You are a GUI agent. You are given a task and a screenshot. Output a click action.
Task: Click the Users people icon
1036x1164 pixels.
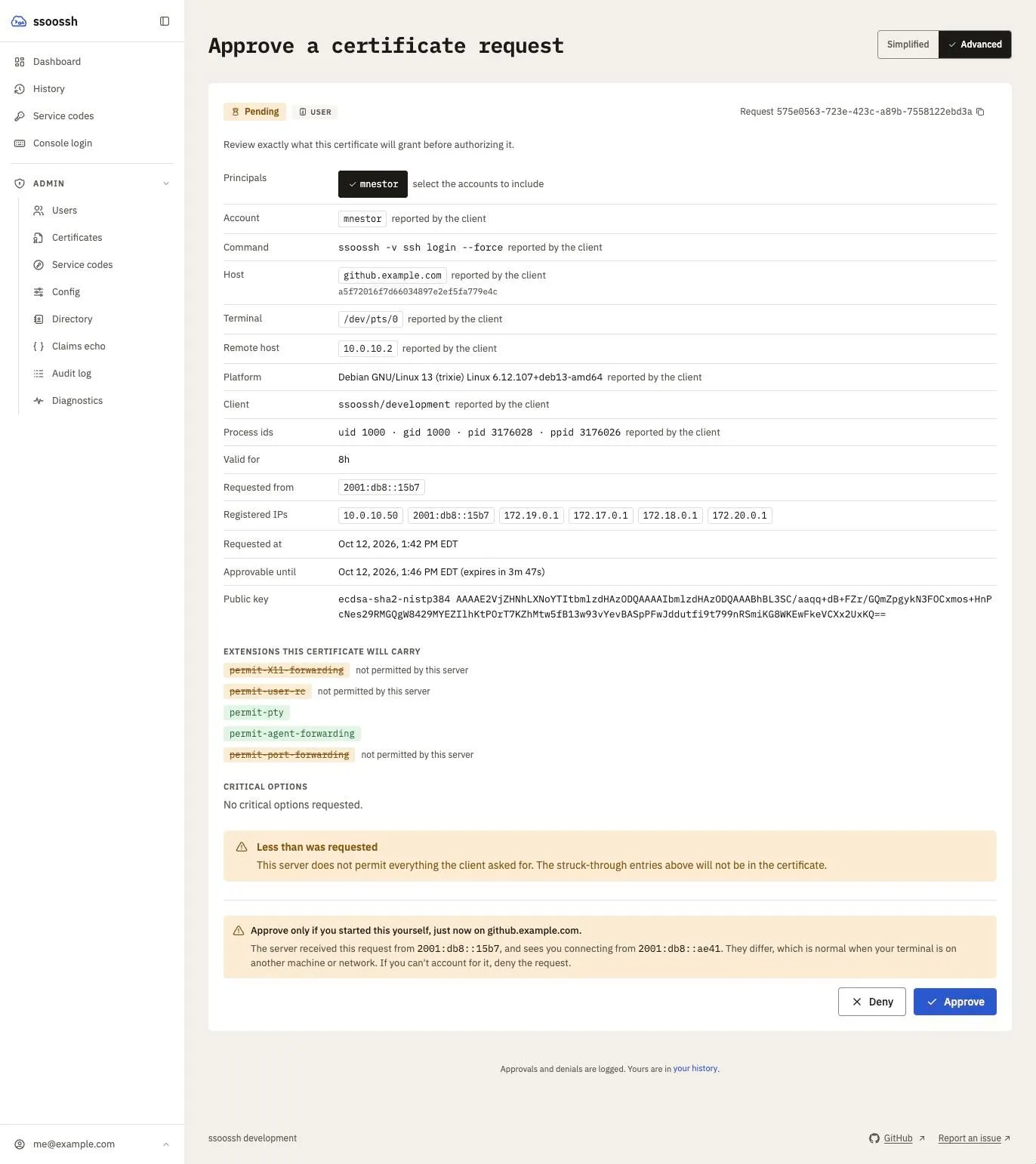click(x=39, y=211)
